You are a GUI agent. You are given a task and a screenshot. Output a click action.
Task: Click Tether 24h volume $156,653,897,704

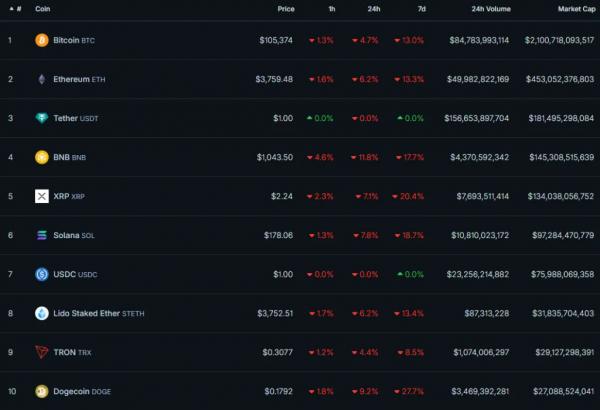[477, 118]
